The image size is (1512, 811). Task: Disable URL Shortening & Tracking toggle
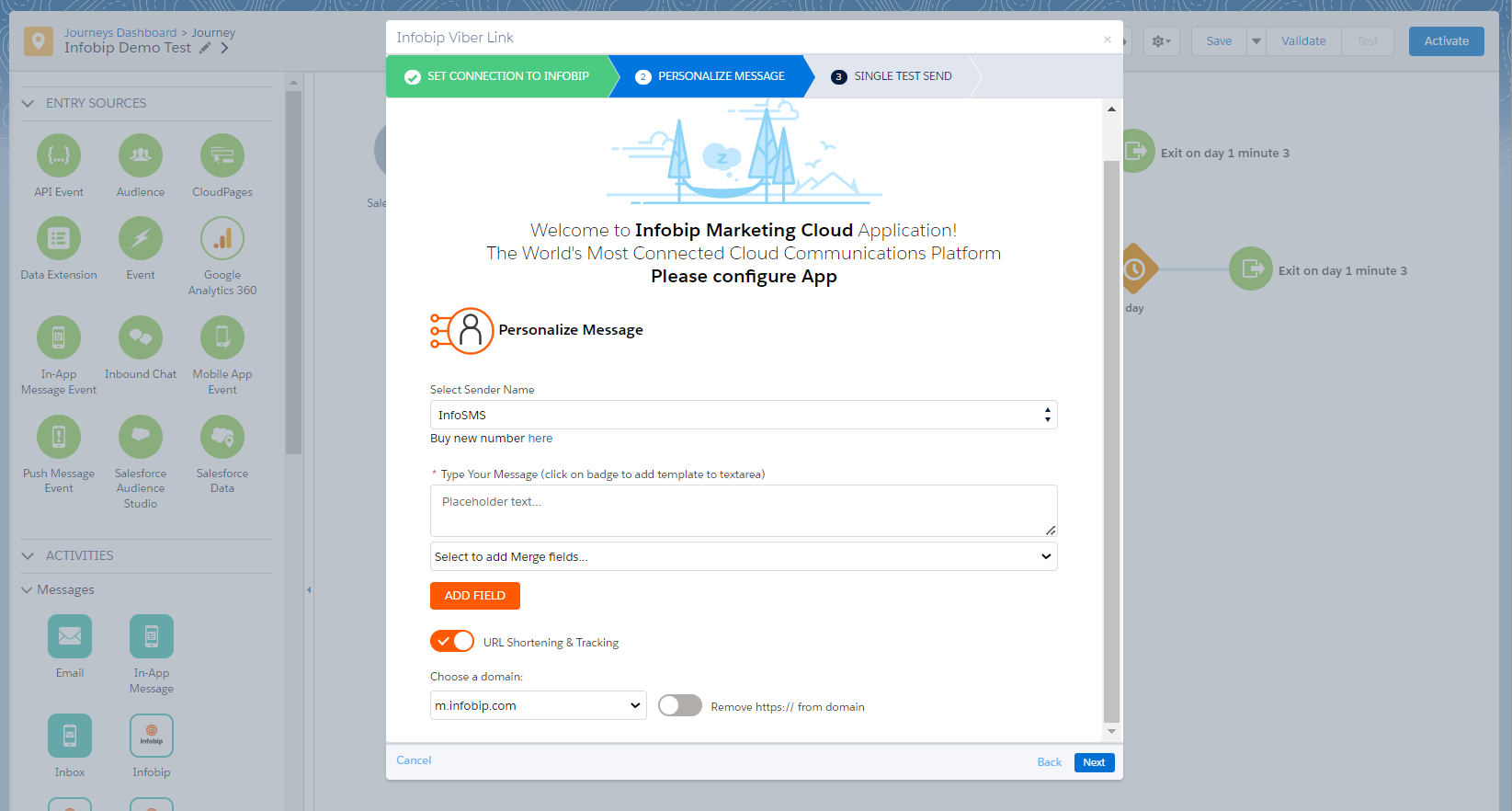click(452, 641)
